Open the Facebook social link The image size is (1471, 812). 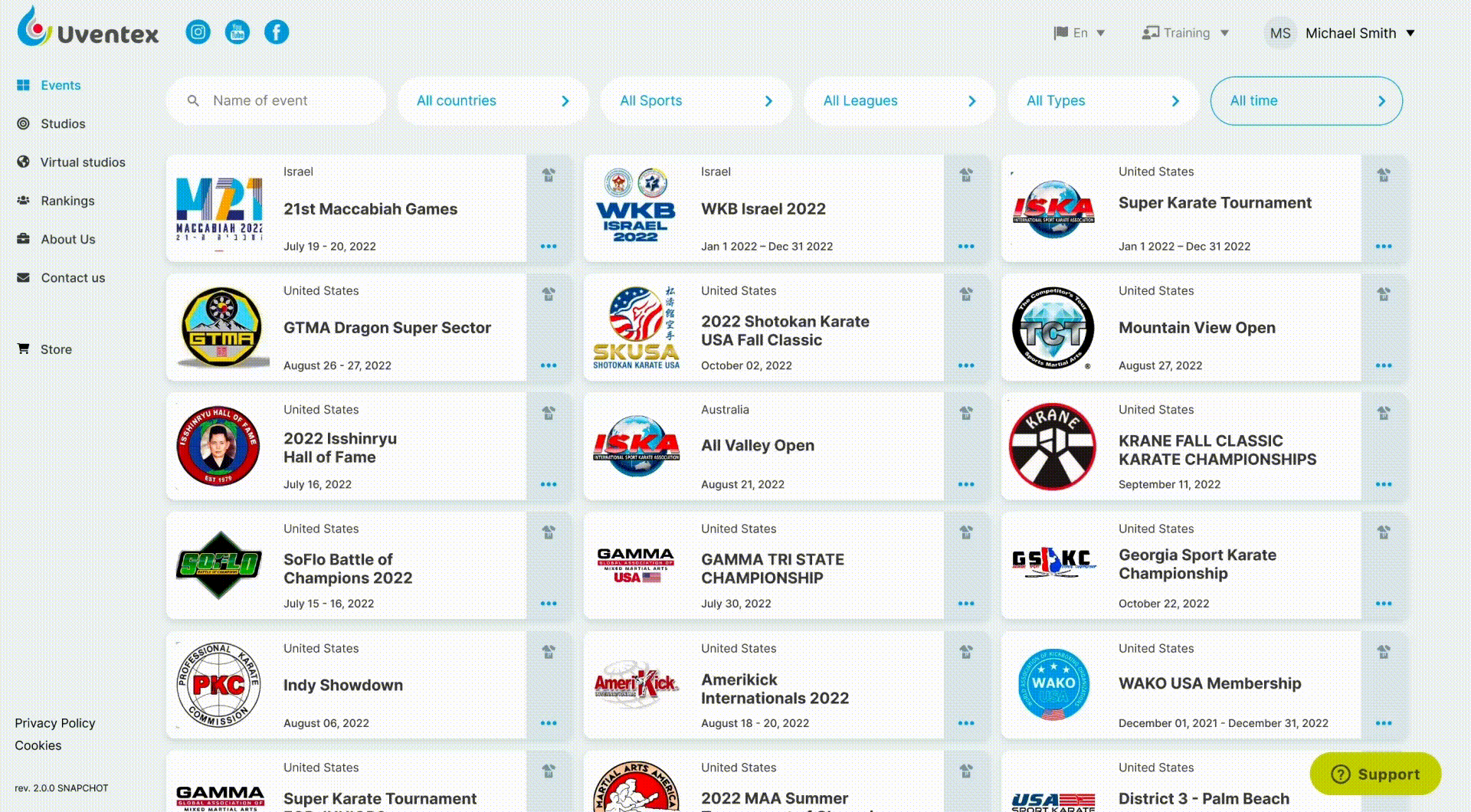277,32
